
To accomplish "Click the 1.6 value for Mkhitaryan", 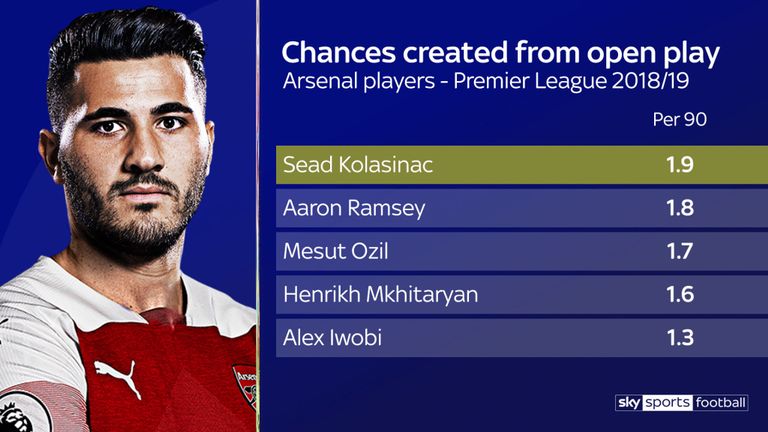I will click(x=680, y=294).
